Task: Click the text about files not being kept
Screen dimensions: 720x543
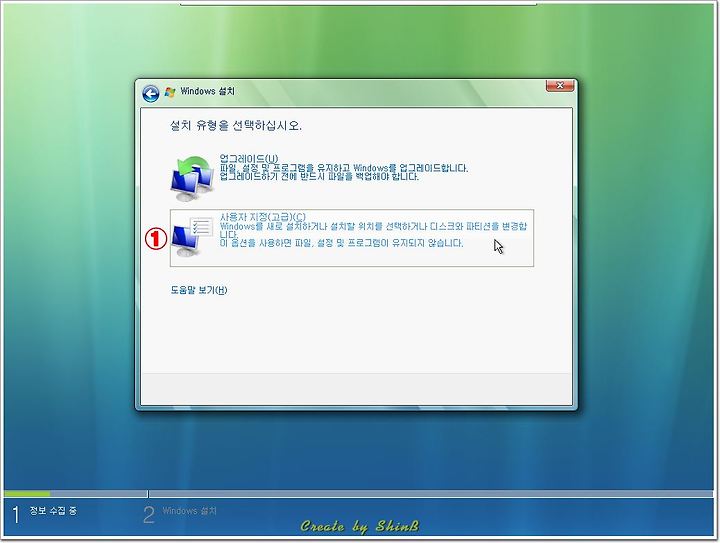Action: point(342,243)
